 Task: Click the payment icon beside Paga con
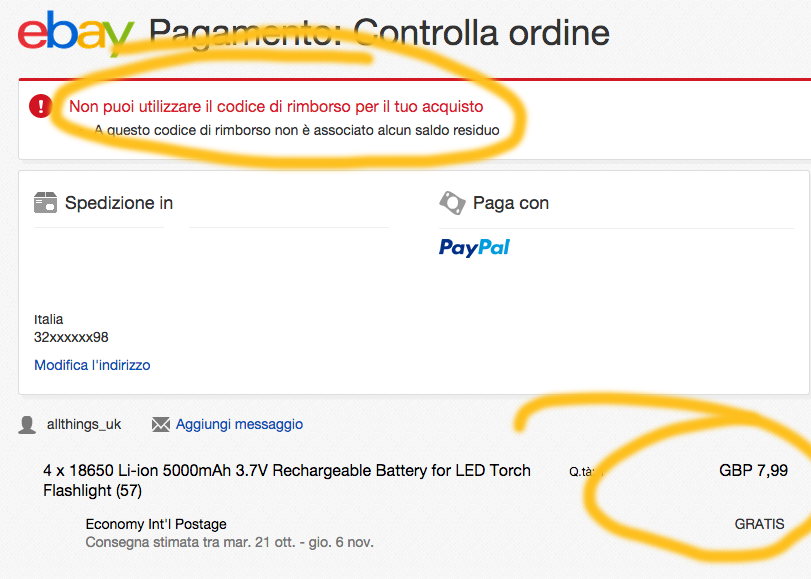(452, 202)
